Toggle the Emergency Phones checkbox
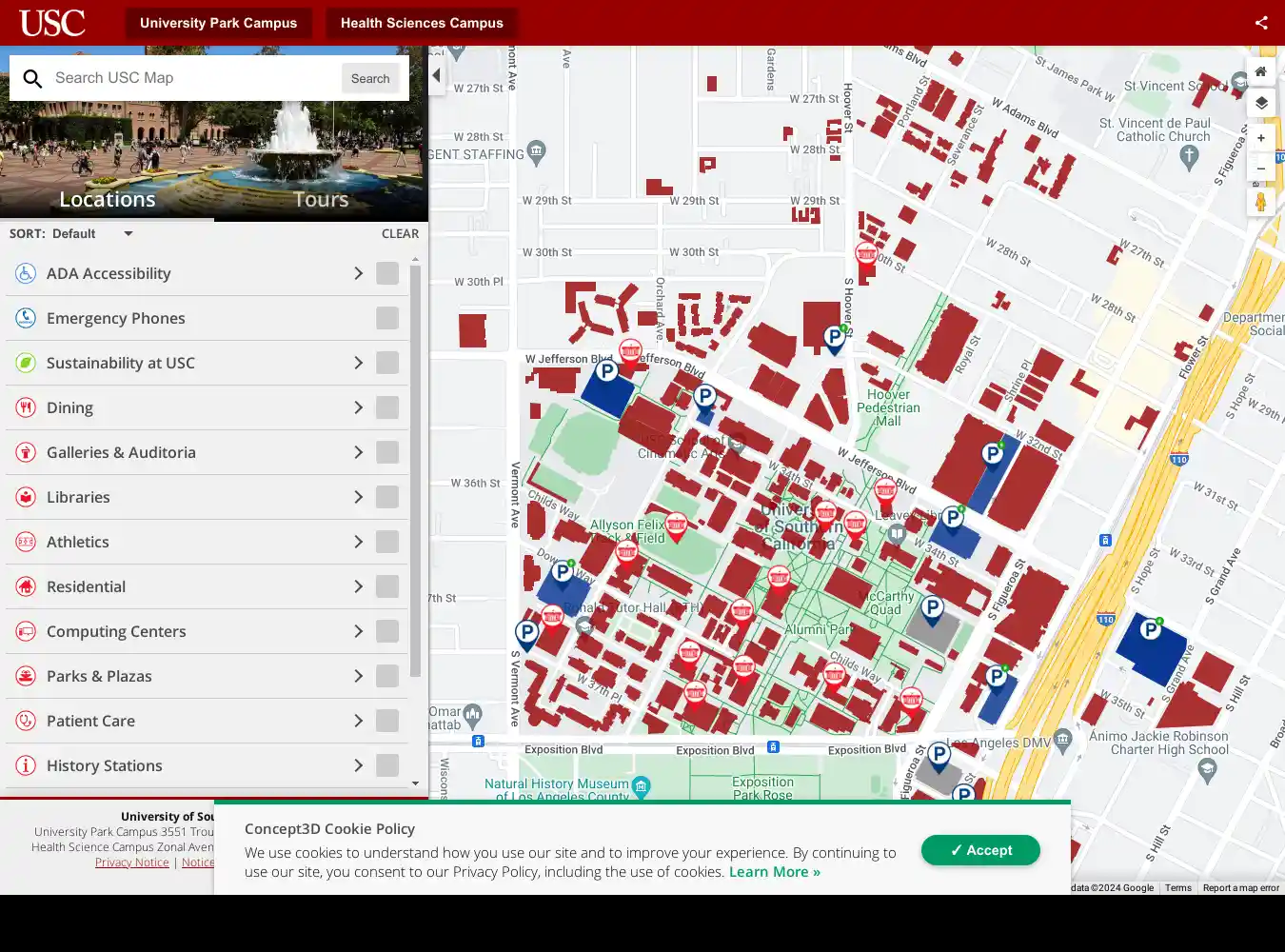The image size is (1285, 952). [387, 318]
